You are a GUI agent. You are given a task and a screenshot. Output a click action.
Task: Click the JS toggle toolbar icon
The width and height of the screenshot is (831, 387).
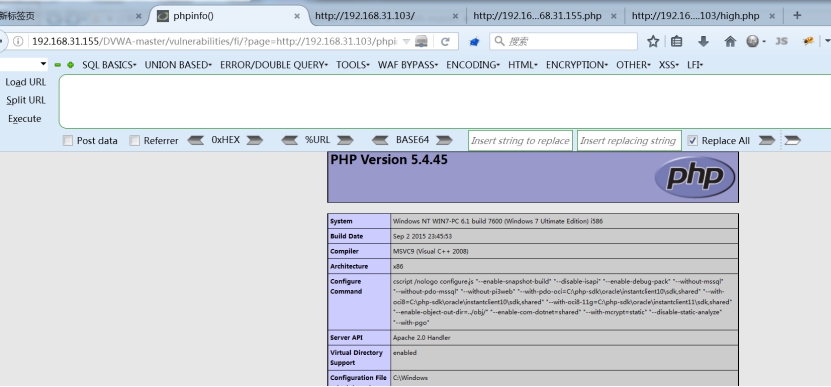[781, 41]
